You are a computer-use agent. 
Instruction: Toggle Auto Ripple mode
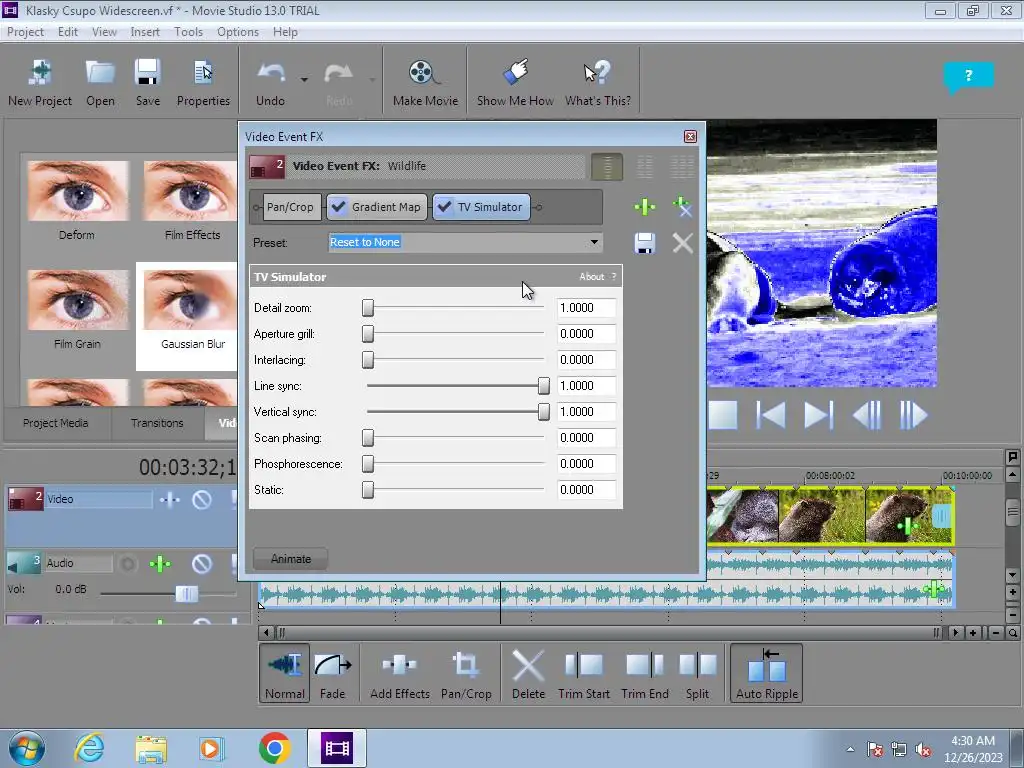[767, 673]
